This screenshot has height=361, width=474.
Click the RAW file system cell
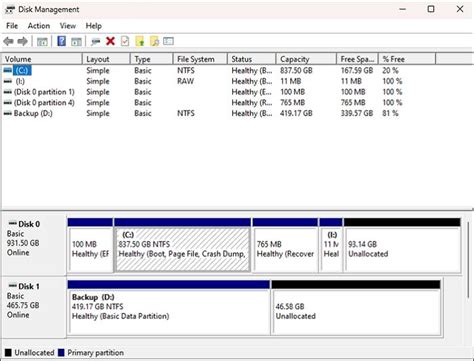click(185, 81)
